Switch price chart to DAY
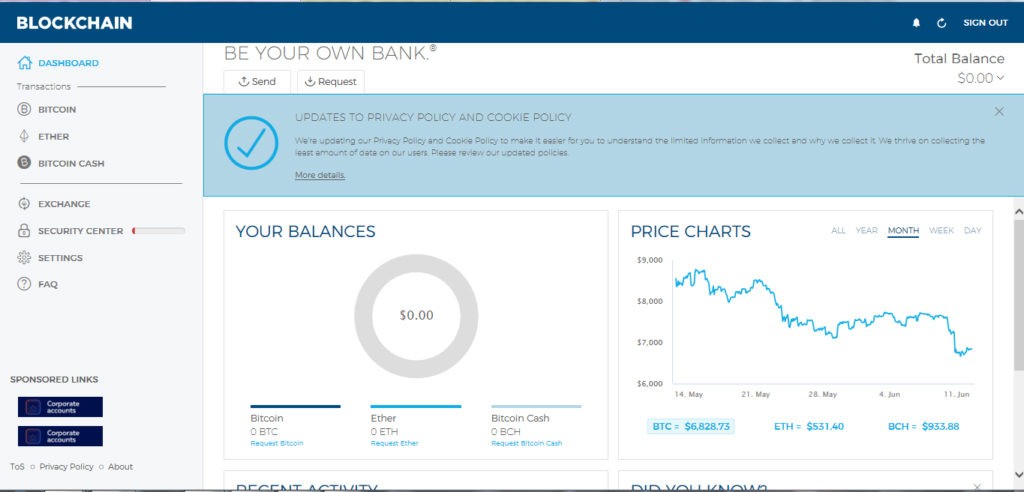The width and height of the screenshot is (1024, 492). click(x=972, y=231)
